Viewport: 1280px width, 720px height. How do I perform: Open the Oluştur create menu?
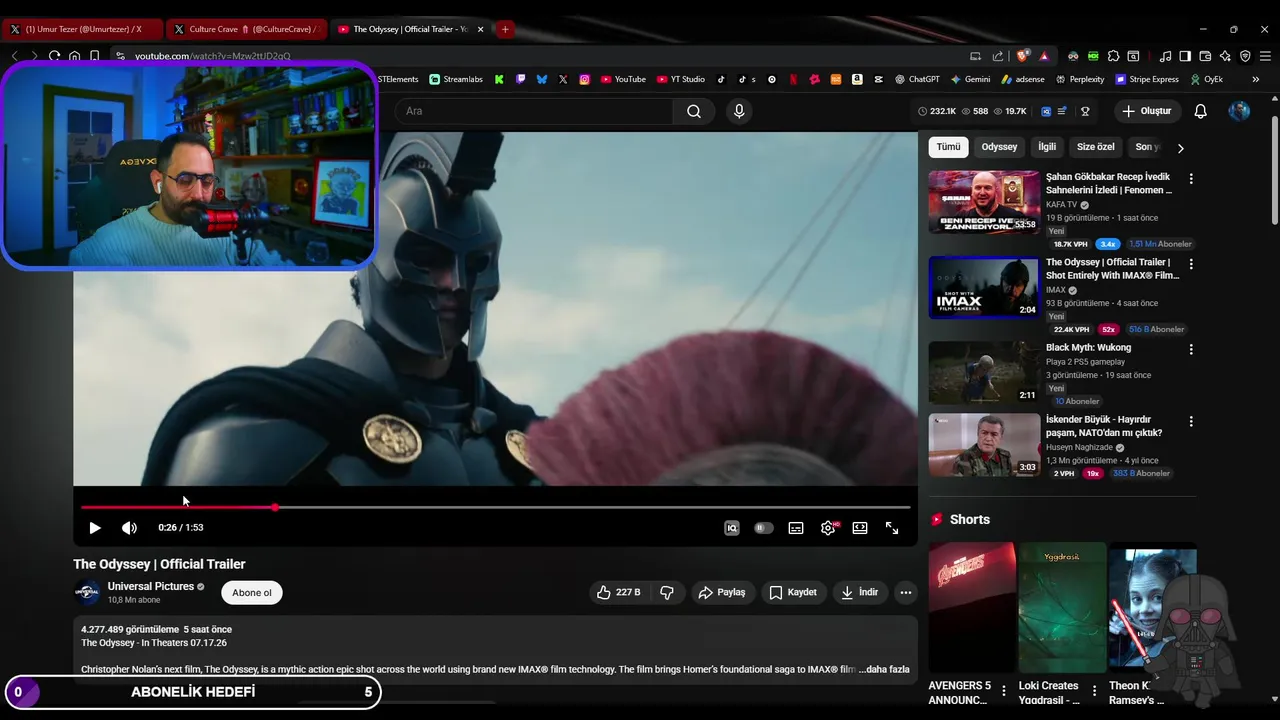[1146, 111]
